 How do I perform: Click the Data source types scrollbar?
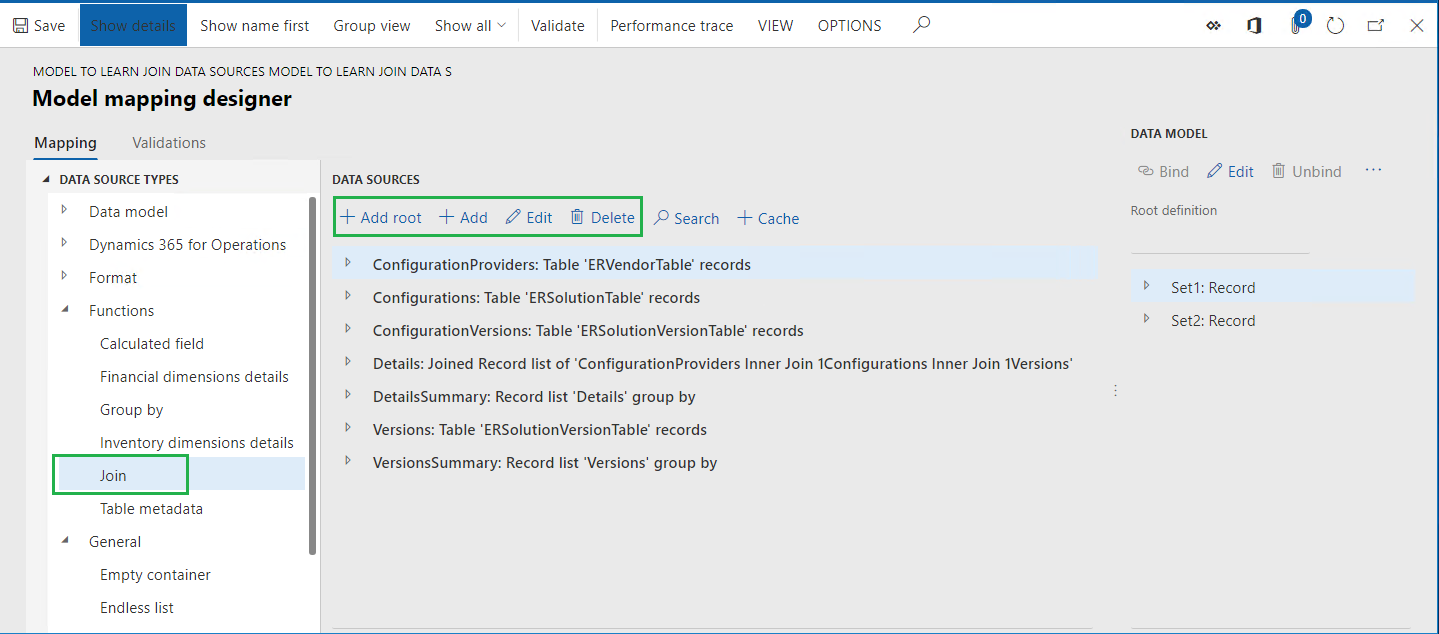(x=313, y=375)
